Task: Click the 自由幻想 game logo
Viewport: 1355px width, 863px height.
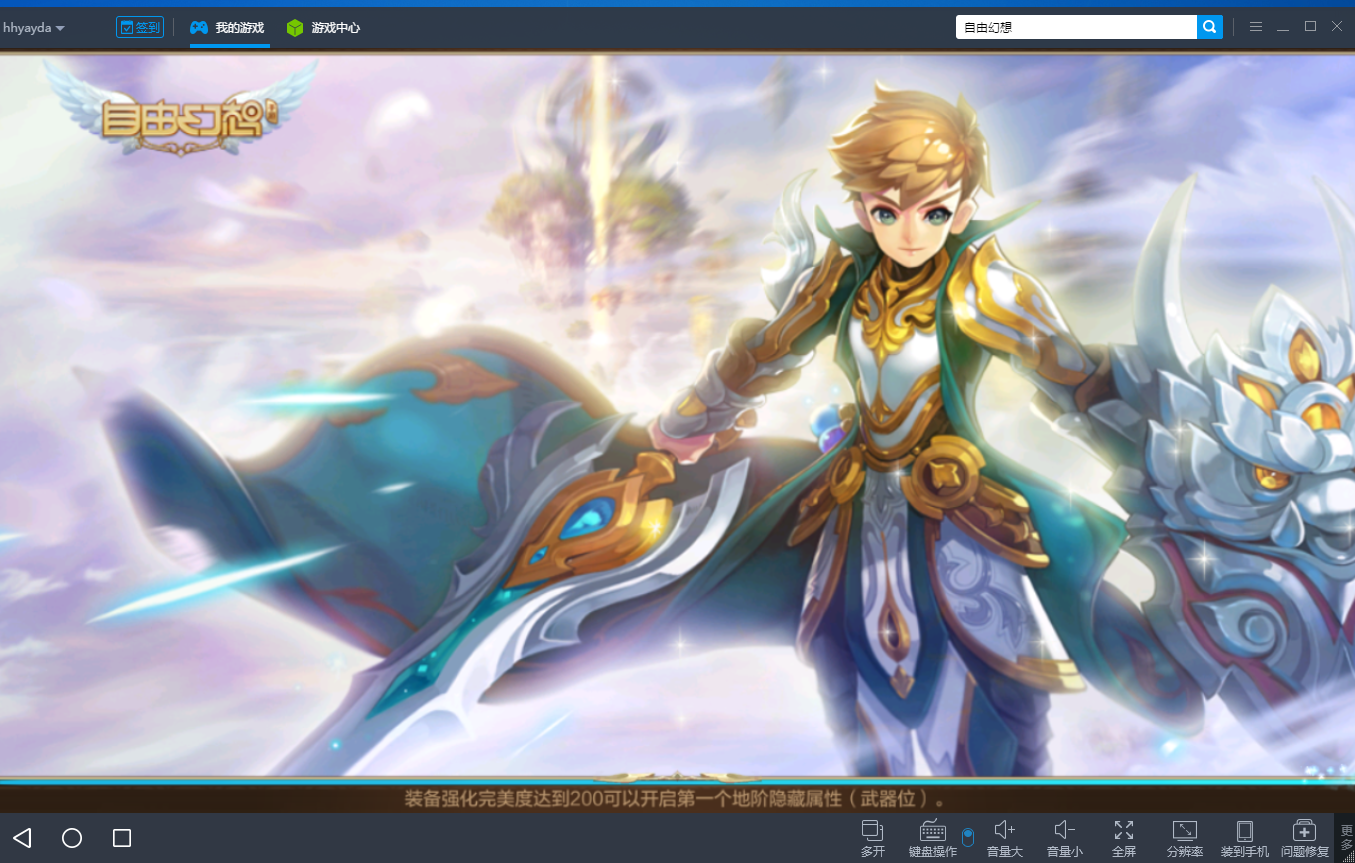Action: (x=180, y=110)
